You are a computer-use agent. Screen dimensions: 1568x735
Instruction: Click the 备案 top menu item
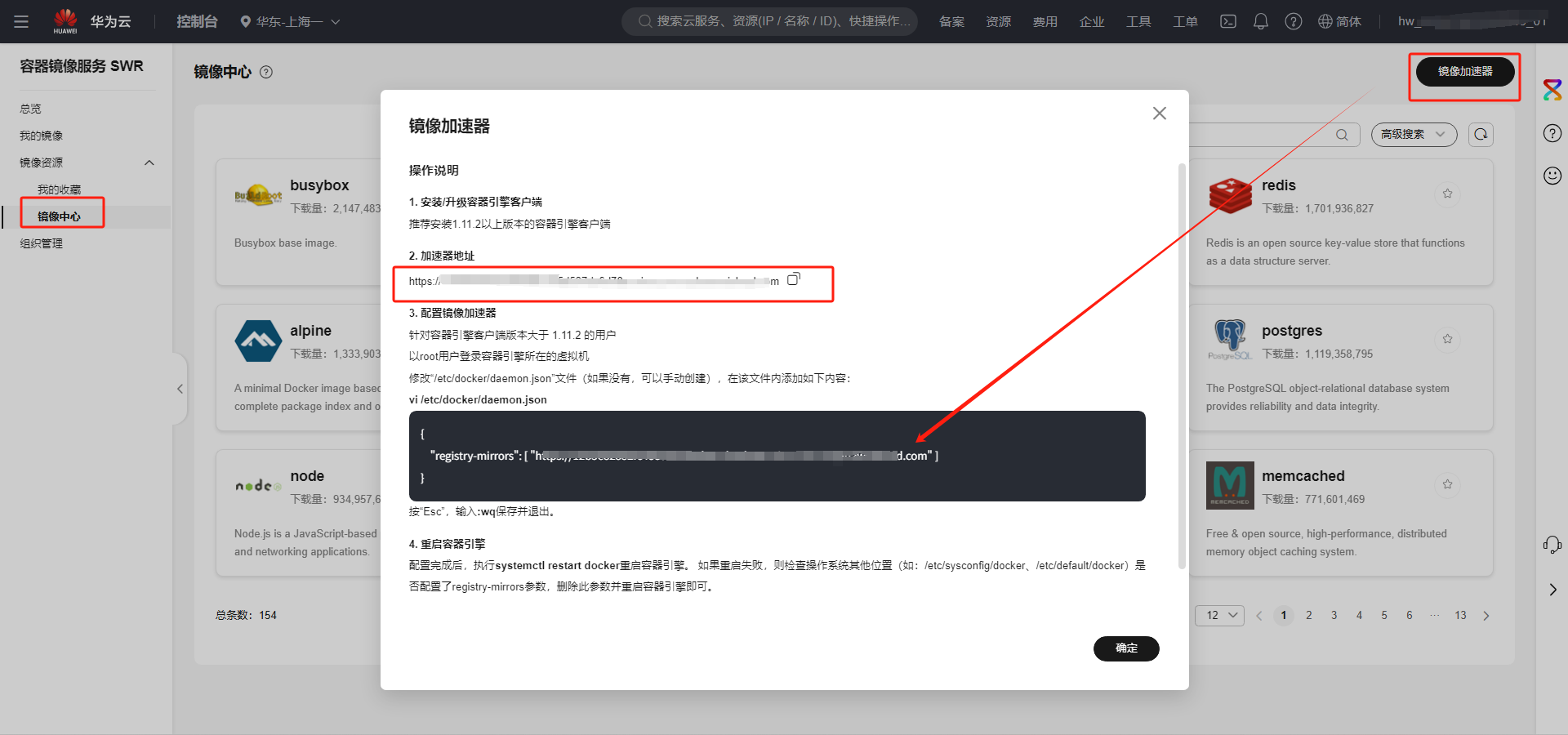coord(951,21)
